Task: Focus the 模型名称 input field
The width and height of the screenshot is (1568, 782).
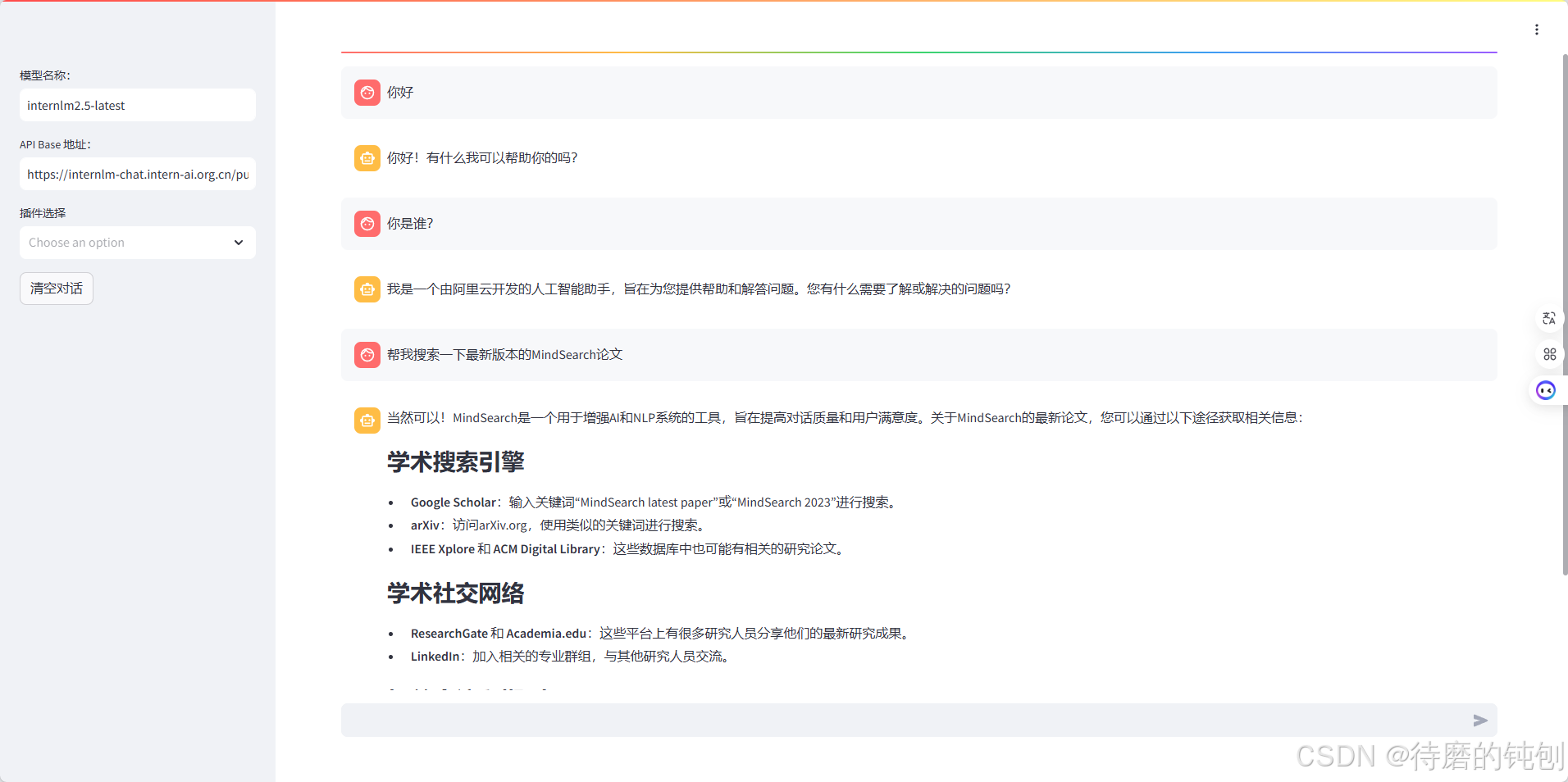Action: 138,105
